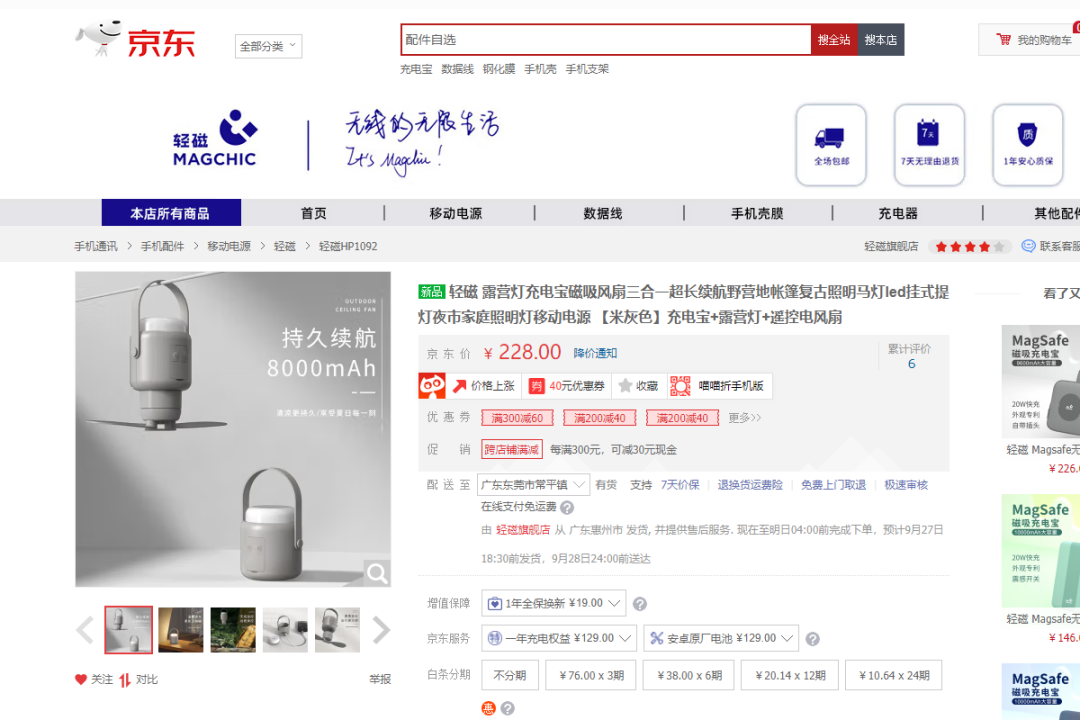Click the 手机通讯 breadcrumb

pyautogui.click(x=96, y=246)
